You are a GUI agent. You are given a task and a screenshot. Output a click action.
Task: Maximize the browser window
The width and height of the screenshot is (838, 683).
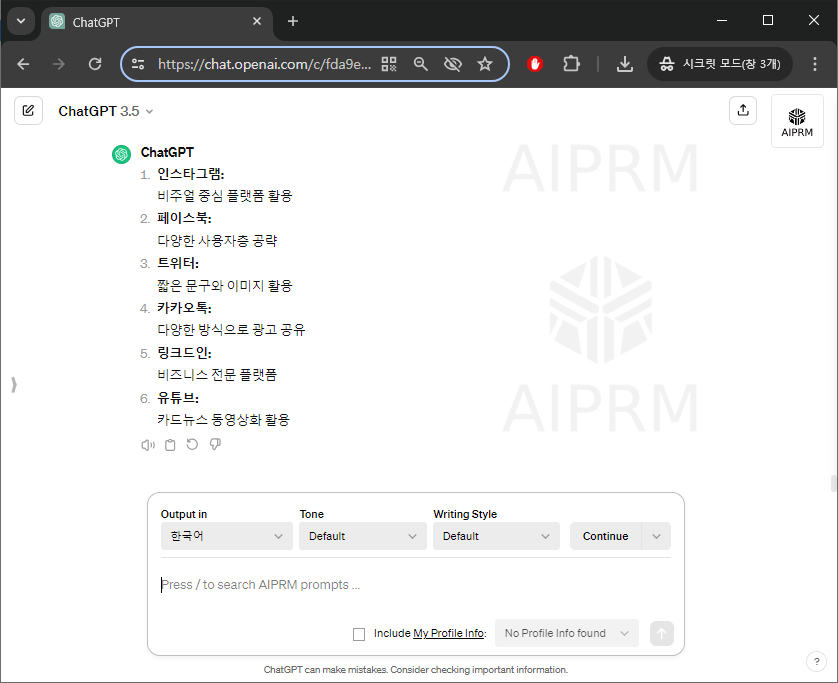[768, 20]
